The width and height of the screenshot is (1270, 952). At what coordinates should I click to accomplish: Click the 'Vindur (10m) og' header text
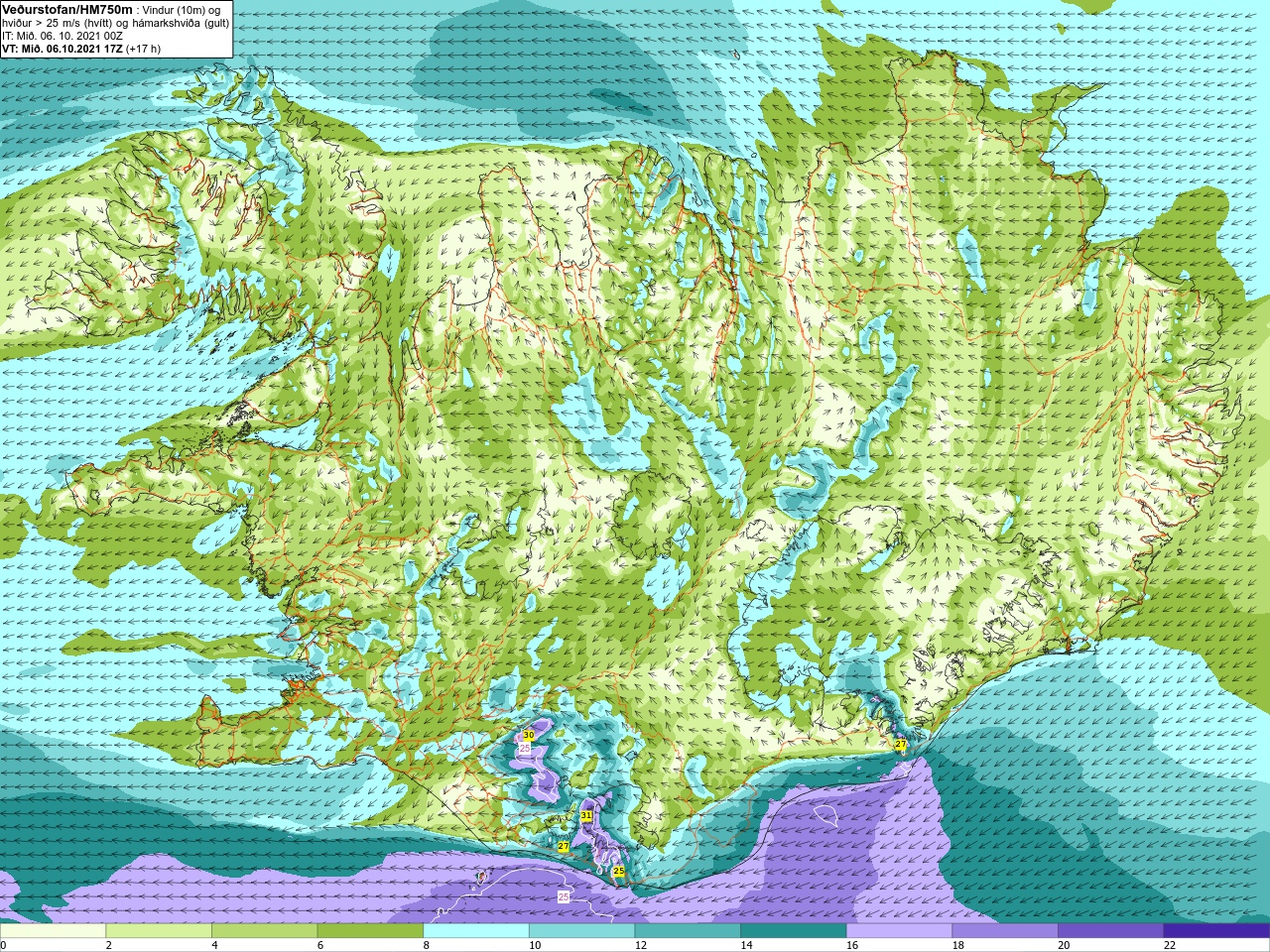pyautogui.click(x=182, y=10)
